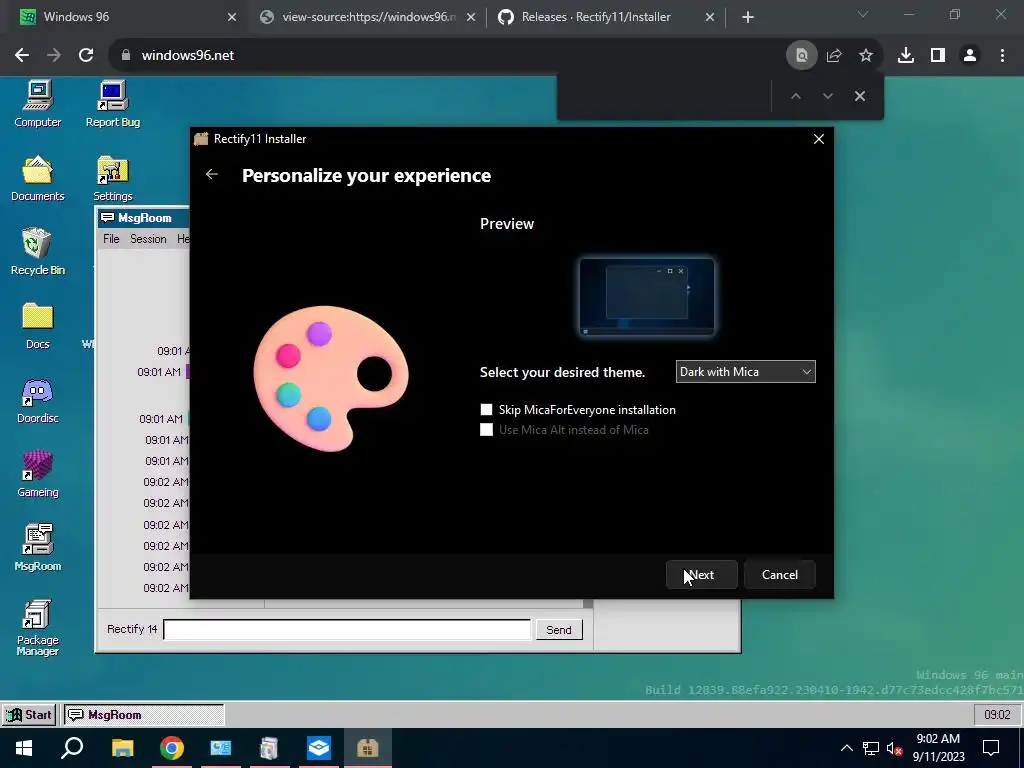Screen dimensions: 1024x768
Task: Click Cancel in the Rectify11 Installer
Action: [x=780, y=575]
